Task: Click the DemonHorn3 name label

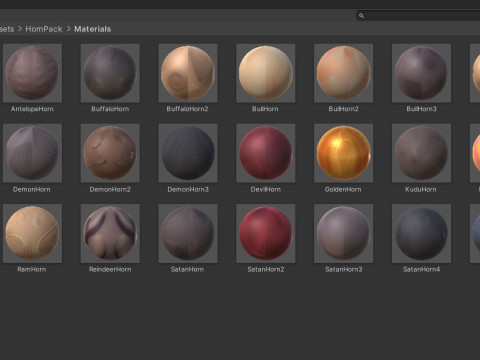Action: point(188,189)
